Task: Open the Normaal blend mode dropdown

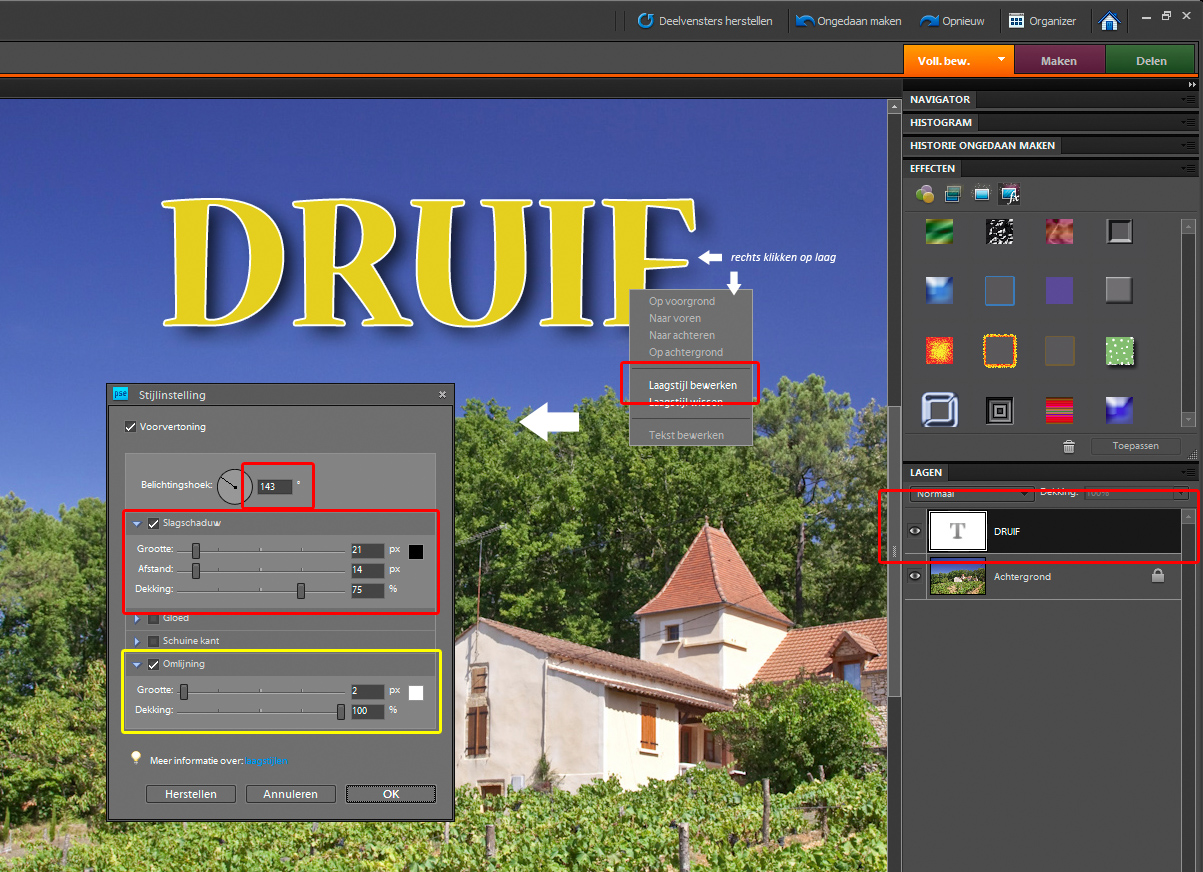Action: click(971, 493)
